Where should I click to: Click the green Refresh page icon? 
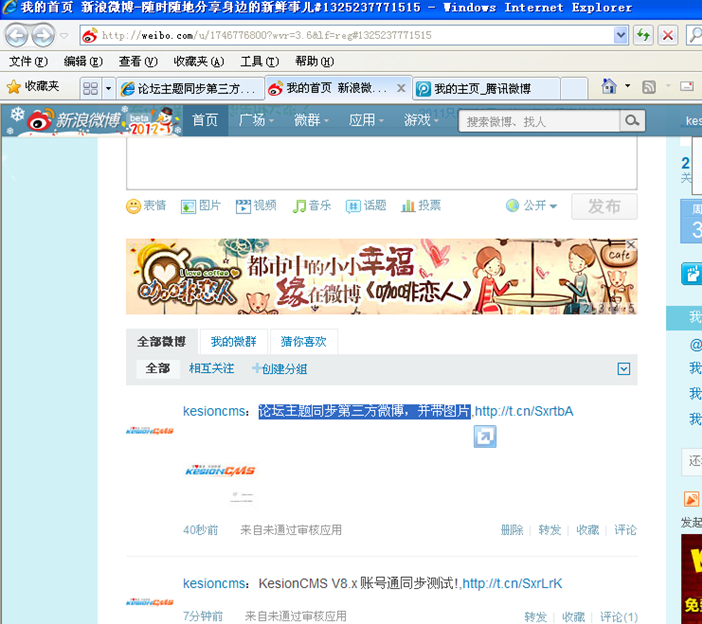pos(643,35)
